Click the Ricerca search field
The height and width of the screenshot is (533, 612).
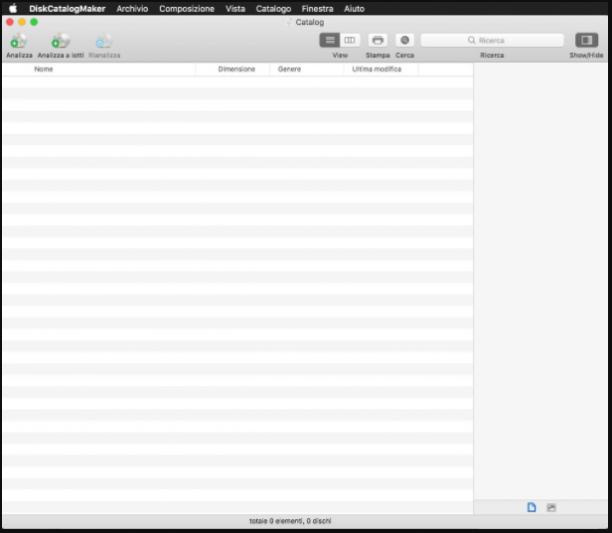[x=492, y=40]
